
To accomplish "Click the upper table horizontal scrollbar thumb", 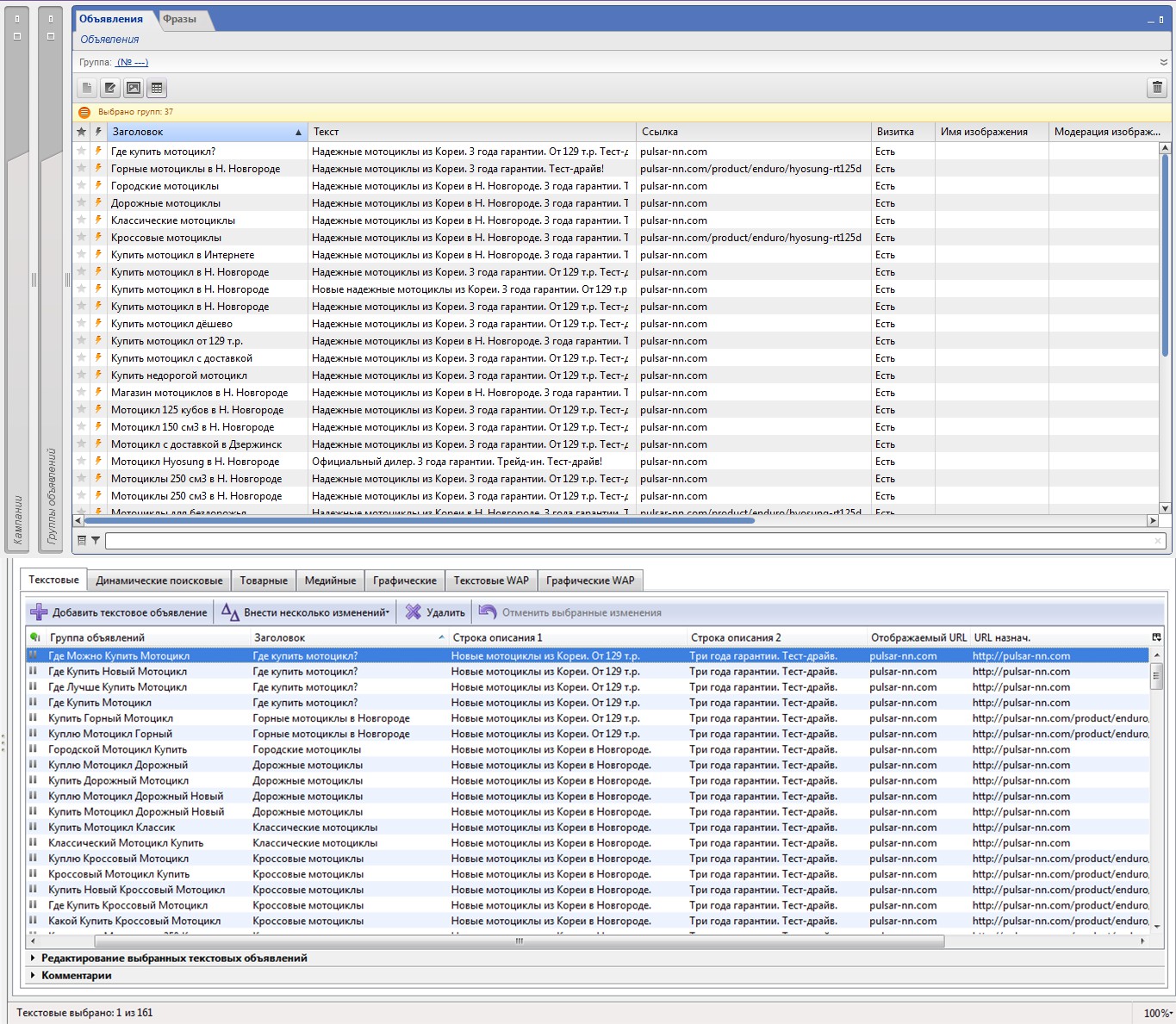I will point(420,521).
